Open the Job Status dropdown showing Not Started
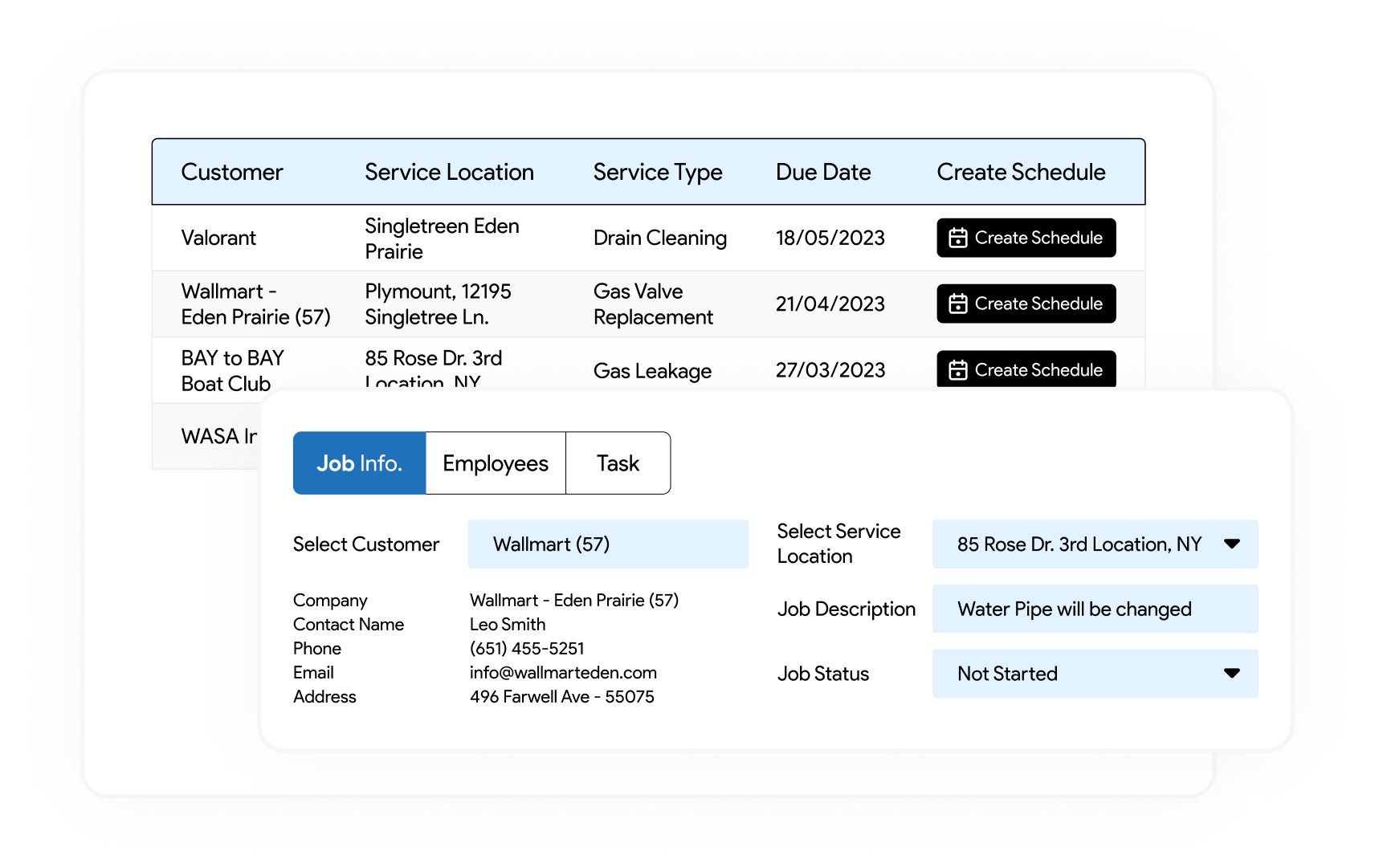The width and height of the screenshot is (1375, 868). (x=1095, y=674)
